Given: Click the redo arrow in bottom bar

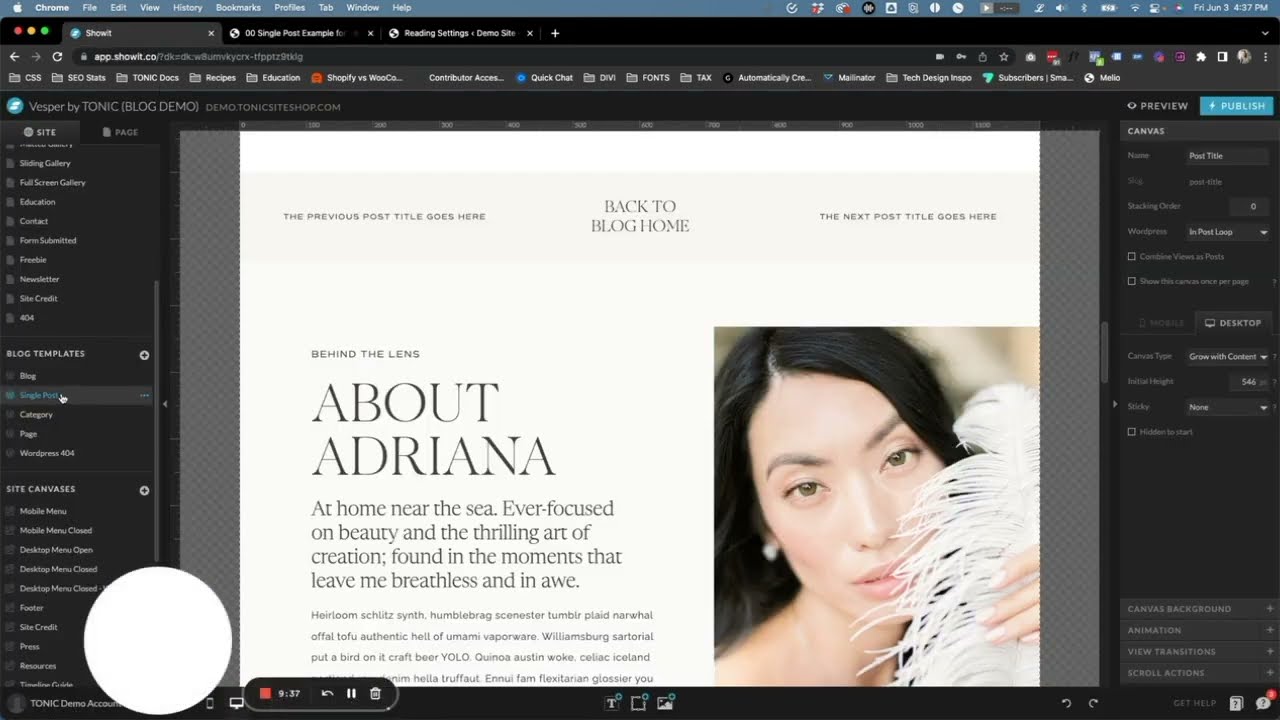Looking at the screenshot, I should 1093,703.
